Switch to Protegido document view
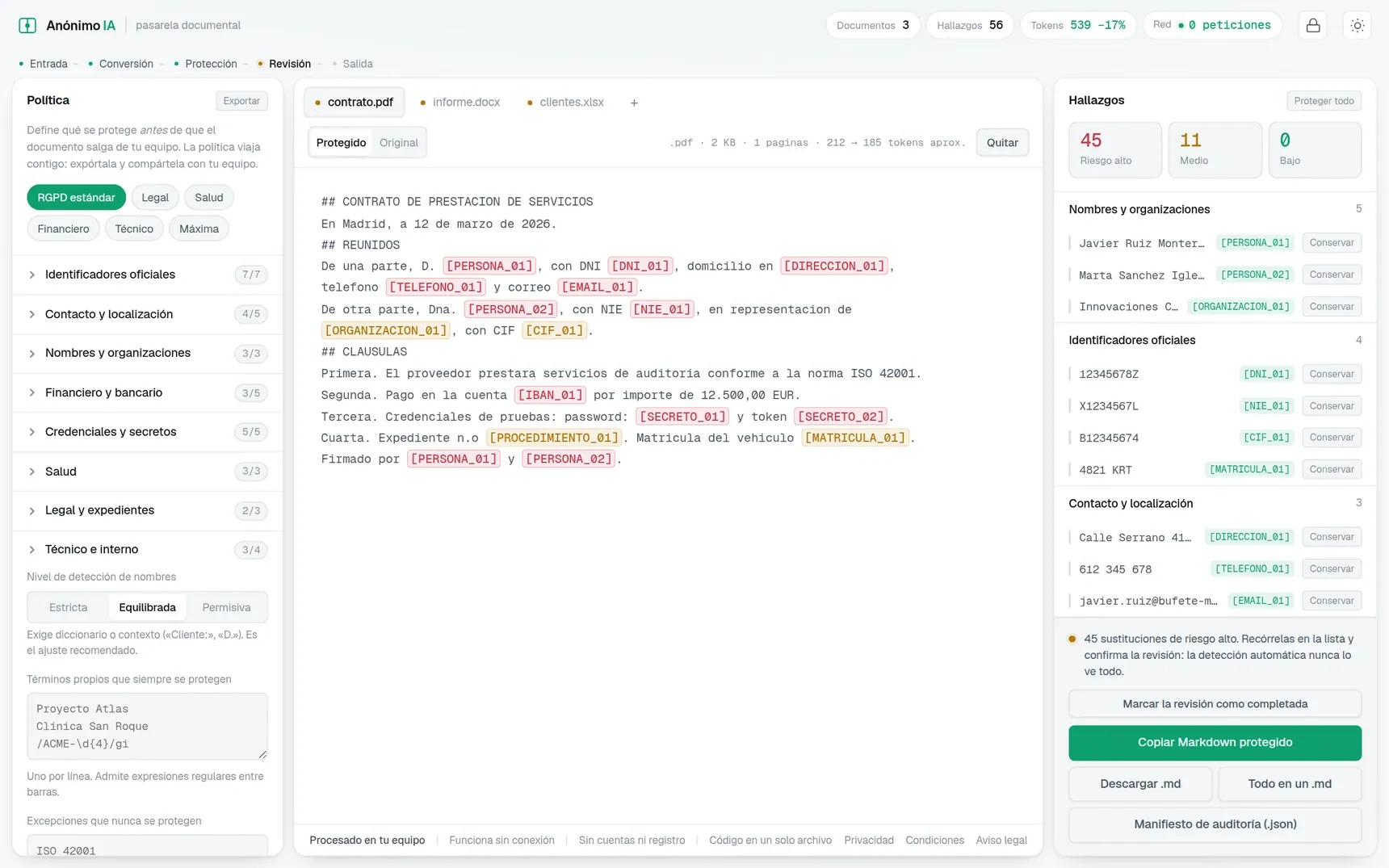The height and width of the screenshot is (868, 1389). tap(341, 143)
